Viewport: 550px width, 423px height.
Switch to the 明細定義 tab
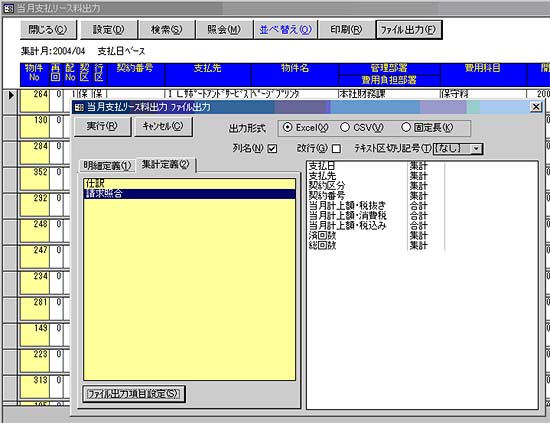[107, 166]
